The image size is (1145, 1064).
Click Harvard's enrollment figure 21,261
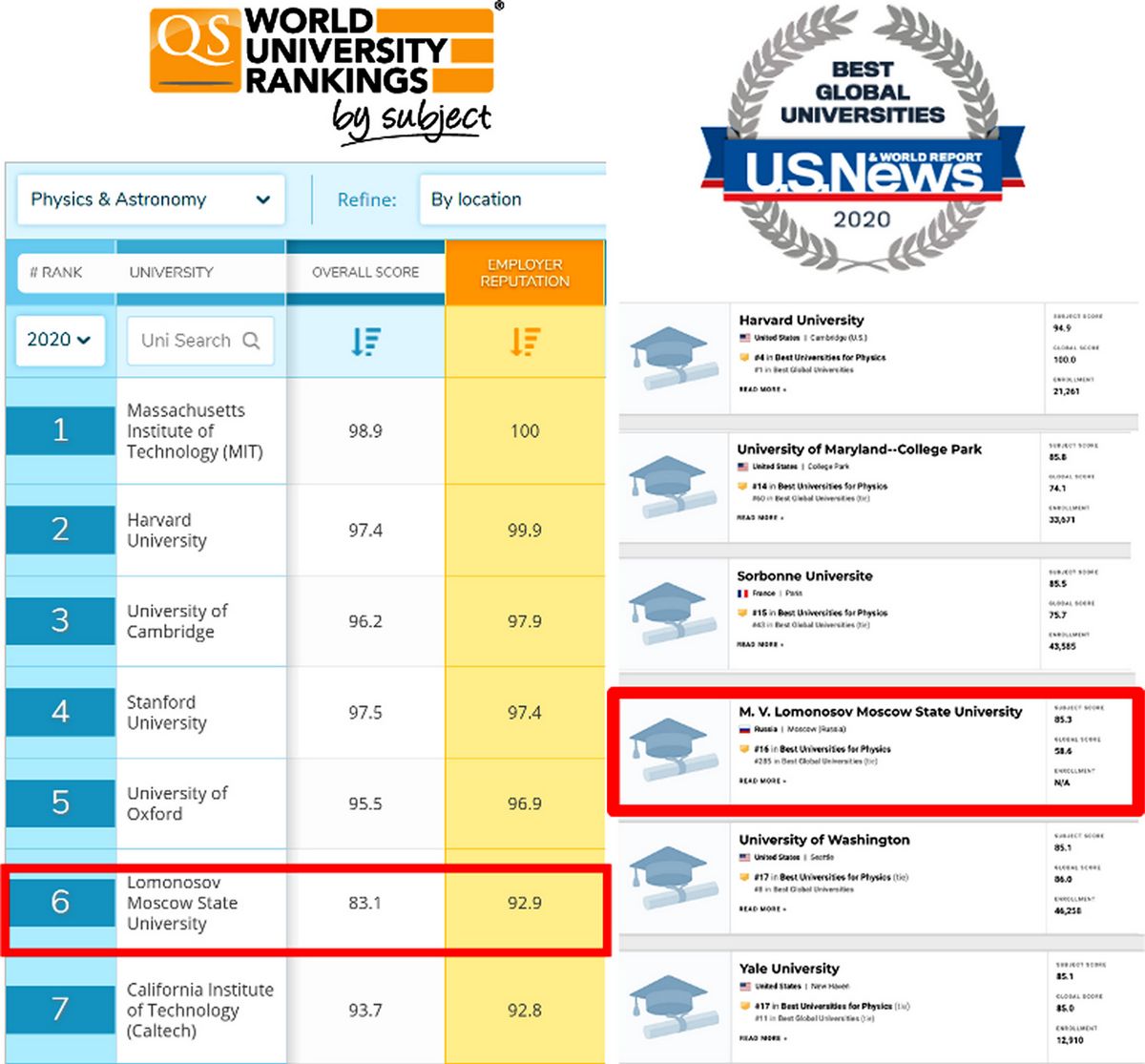point(1066,391)
